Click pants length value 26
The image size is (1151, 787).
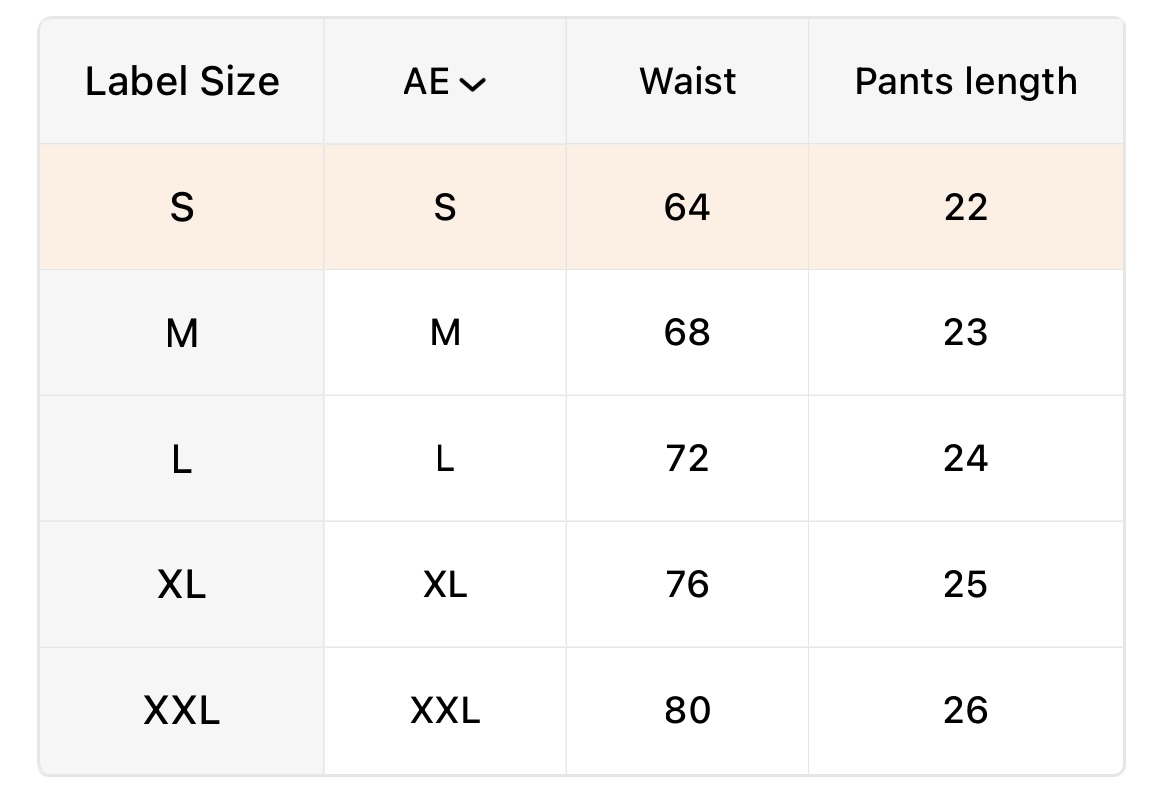pos(966,711)
